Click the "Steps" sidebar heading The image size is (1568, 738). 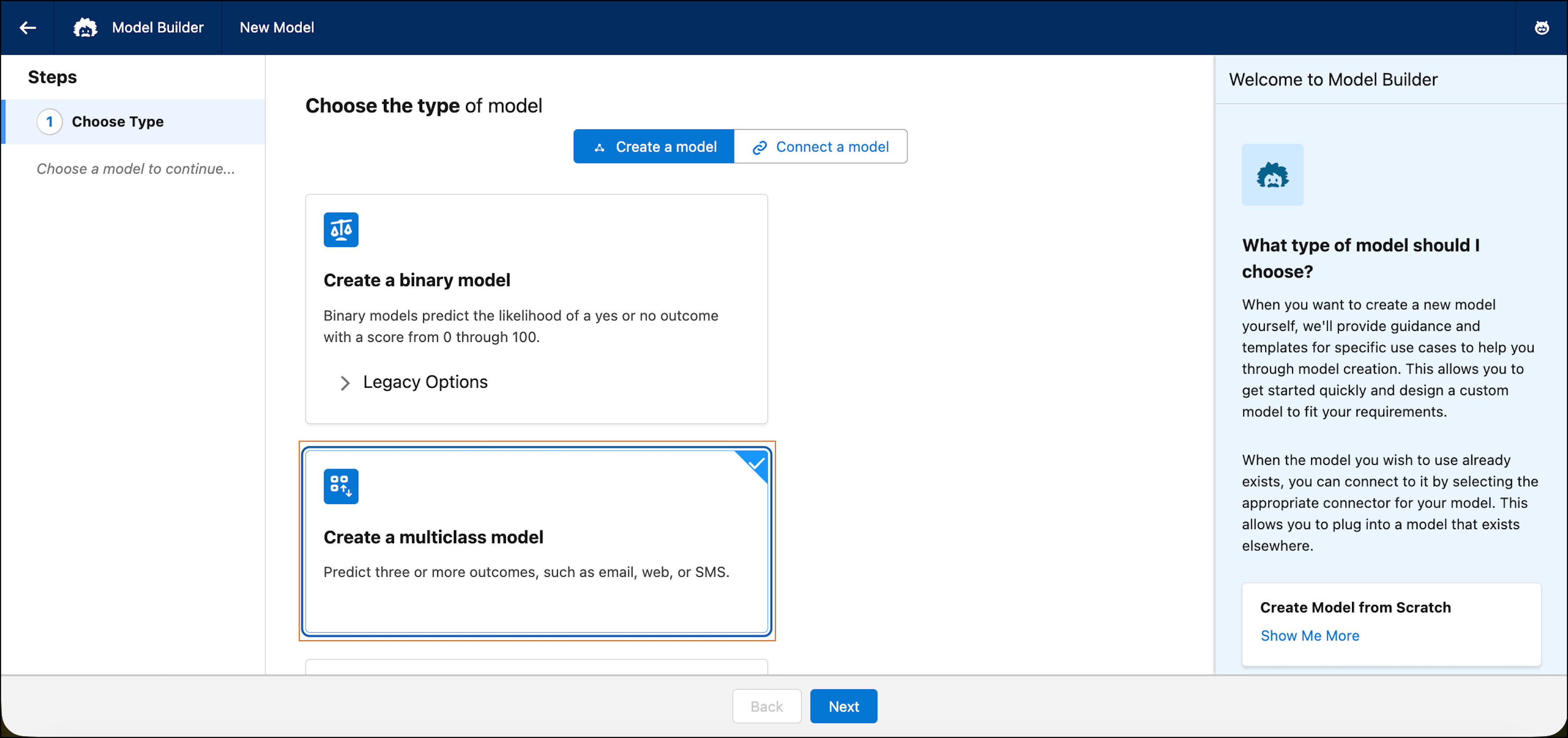pos(52,77)
